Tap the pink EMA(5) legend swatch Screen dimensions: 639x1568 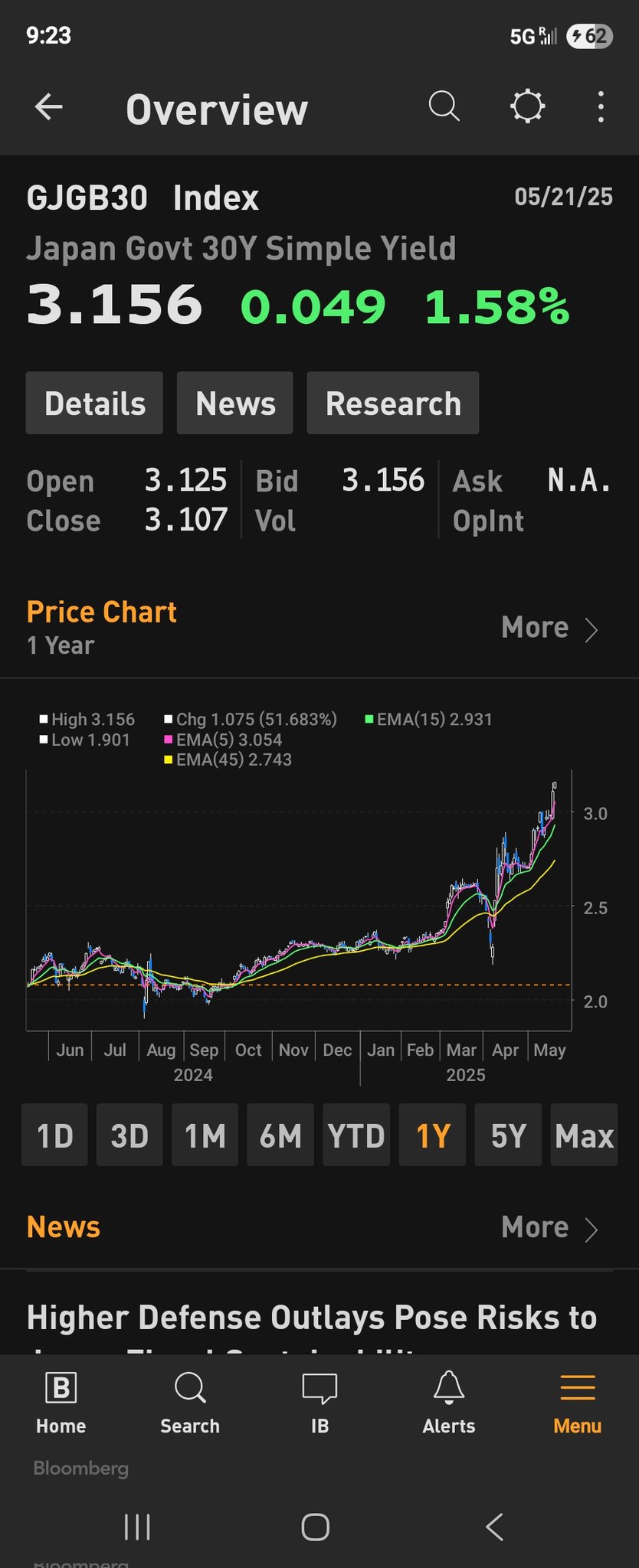[x=169, y=740]
